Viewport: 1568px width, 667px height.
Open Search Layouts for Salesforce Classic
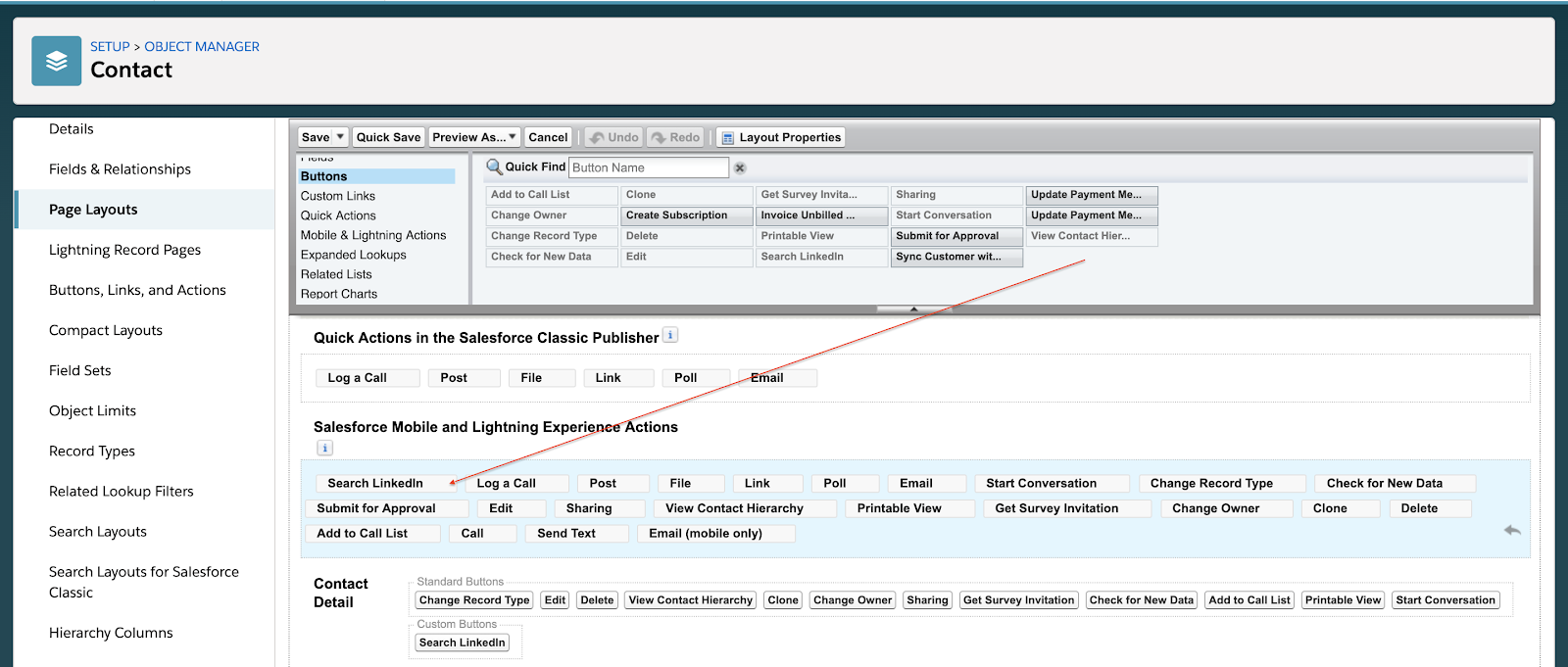coord(144,582)
